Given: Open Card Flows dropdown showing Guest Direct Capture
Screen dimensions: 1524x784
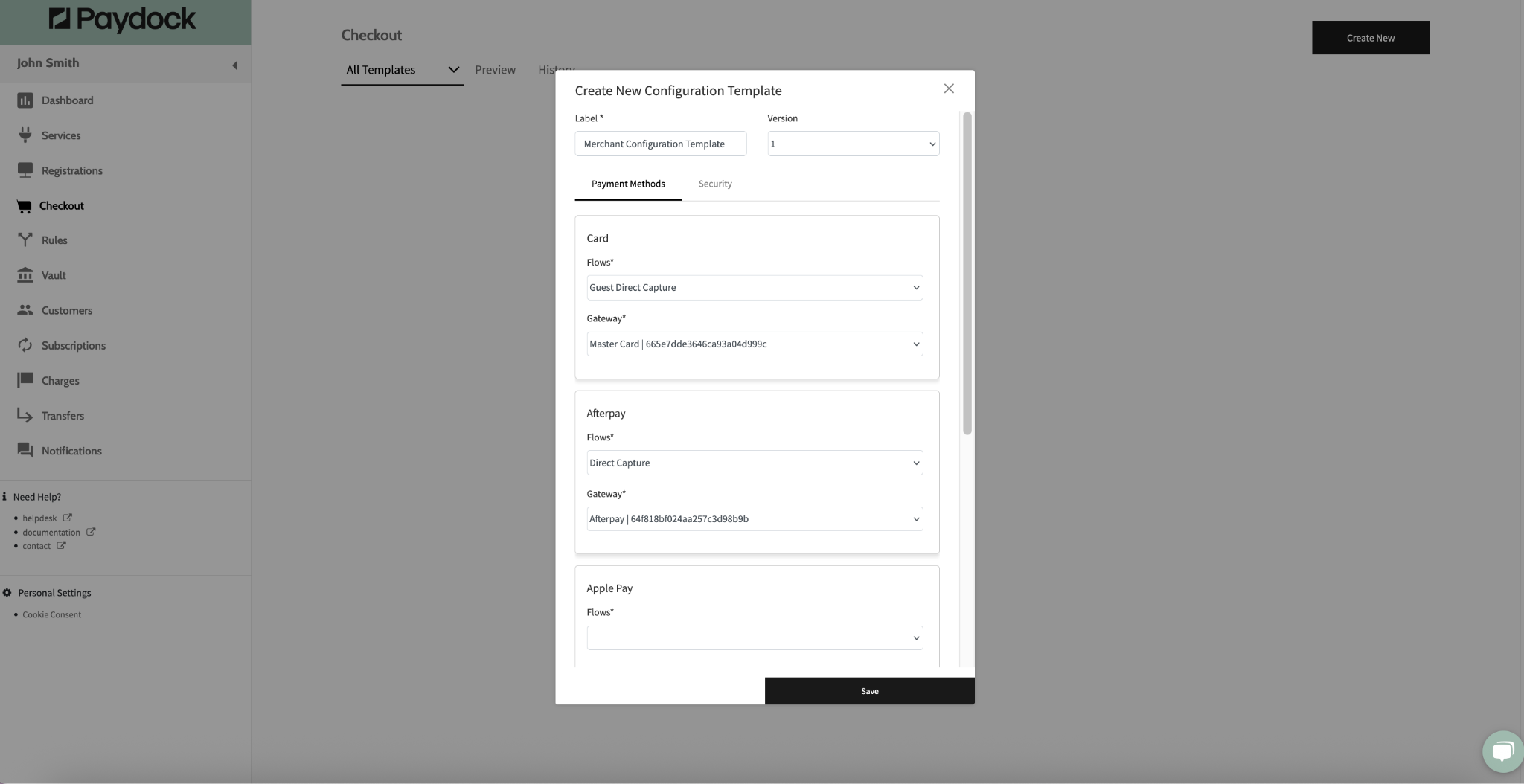Looking at the screenshot, I should click(755, 288).
